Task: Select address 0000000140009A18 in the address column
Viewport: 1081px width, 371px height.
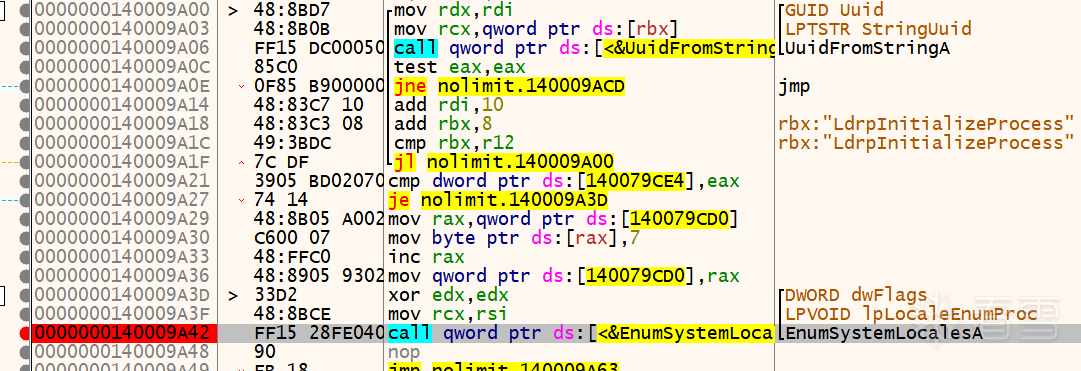Action: click(122, 124)
